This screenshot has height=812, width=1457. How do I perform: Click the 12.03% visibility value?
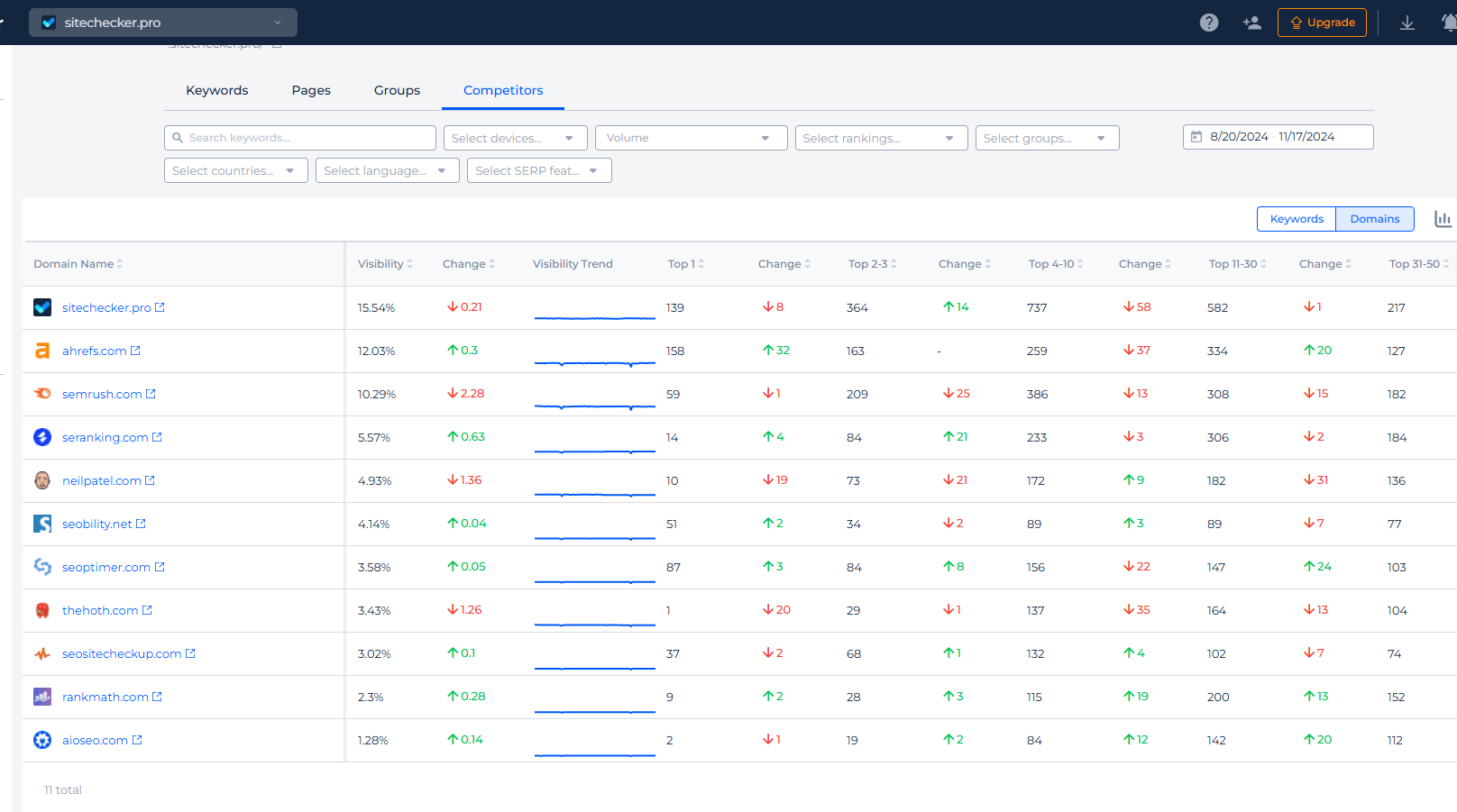(376, 351)
